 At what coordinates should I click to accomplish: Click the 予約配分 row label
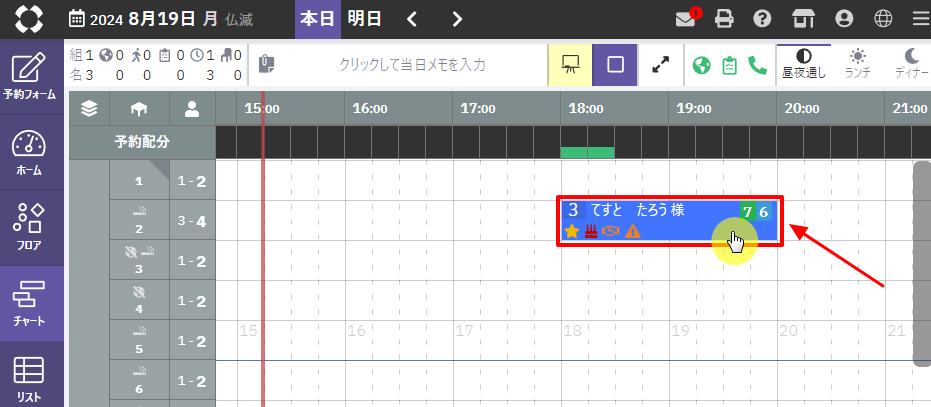(142, 143)
